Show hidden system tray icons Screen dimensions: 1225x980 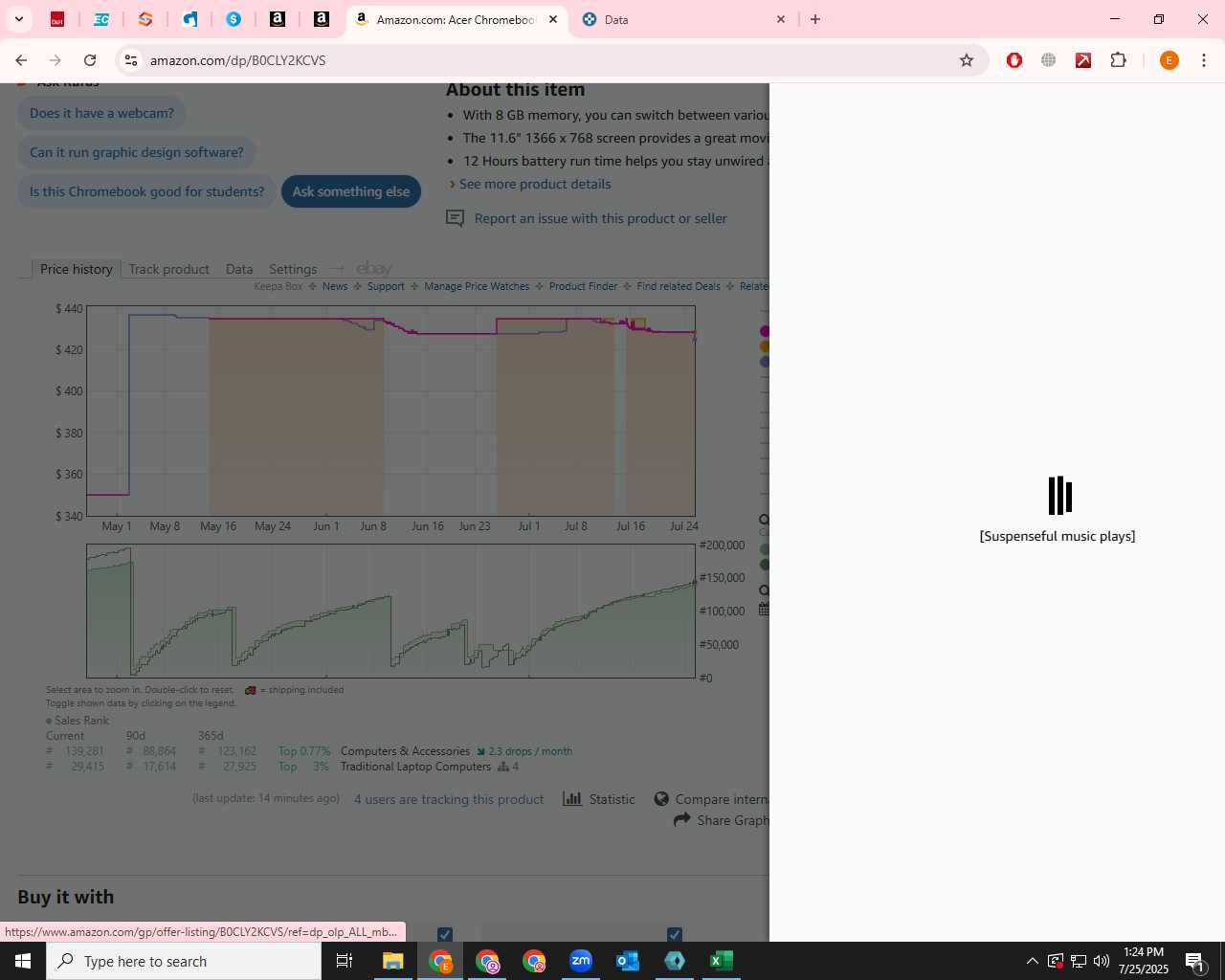pos(1032,961)
